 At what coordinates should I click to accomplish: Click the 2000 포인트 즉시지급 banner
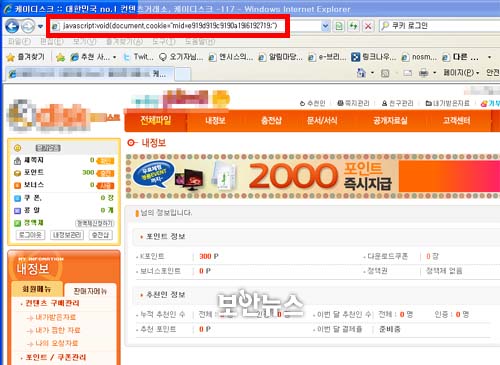(313, 176)
